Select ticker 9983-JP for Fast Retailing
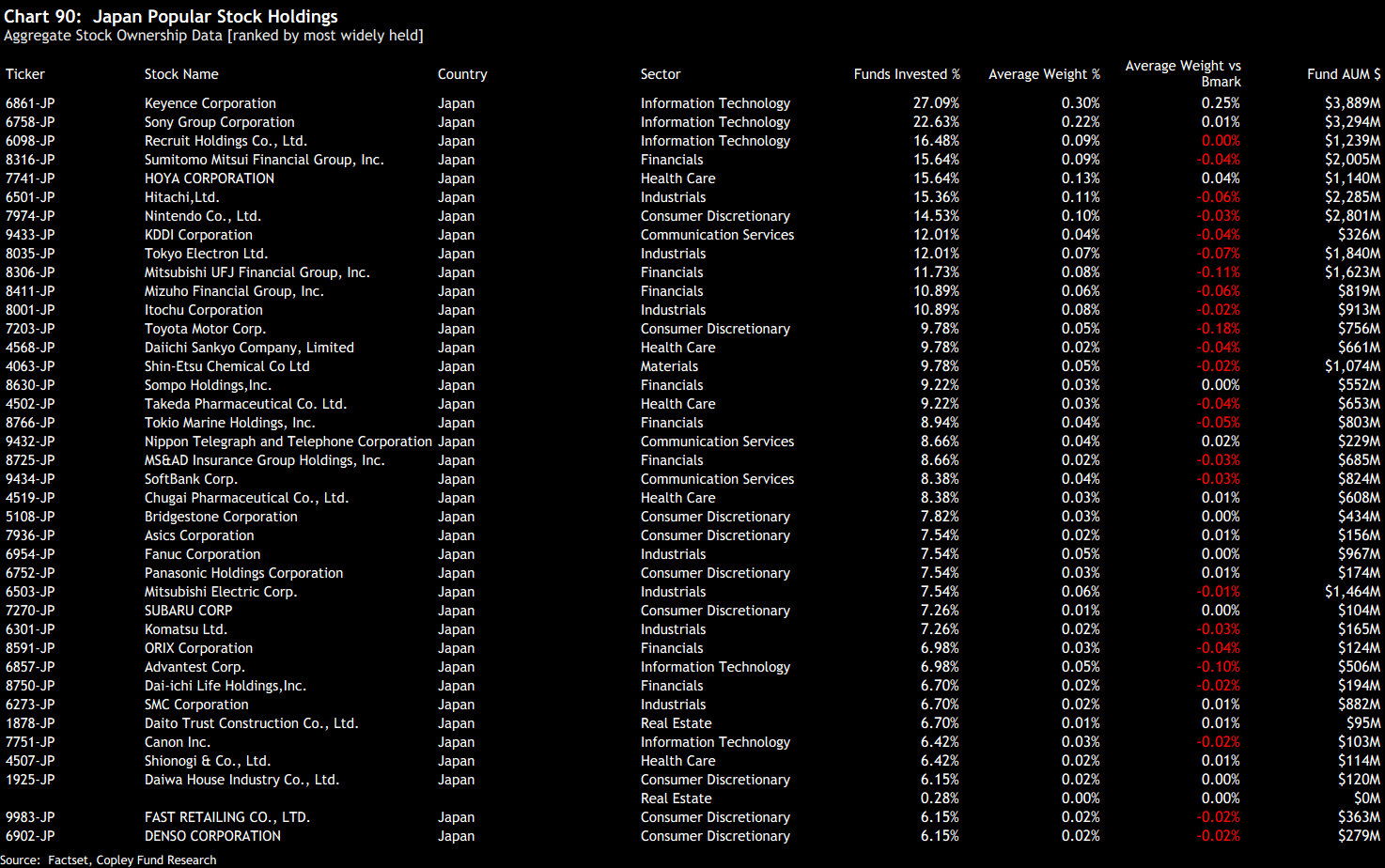The image size is (1385, 868). 30,817
